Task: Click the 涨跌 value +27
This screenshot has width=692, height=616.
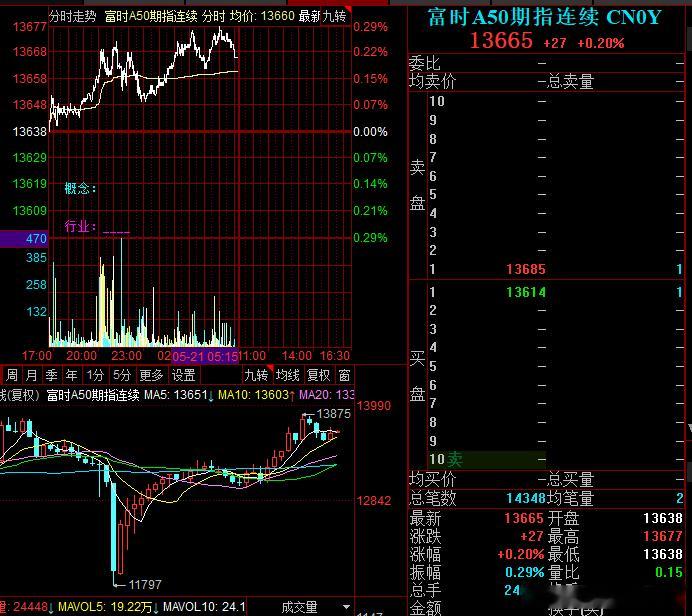Action: (x=532, y=536)
